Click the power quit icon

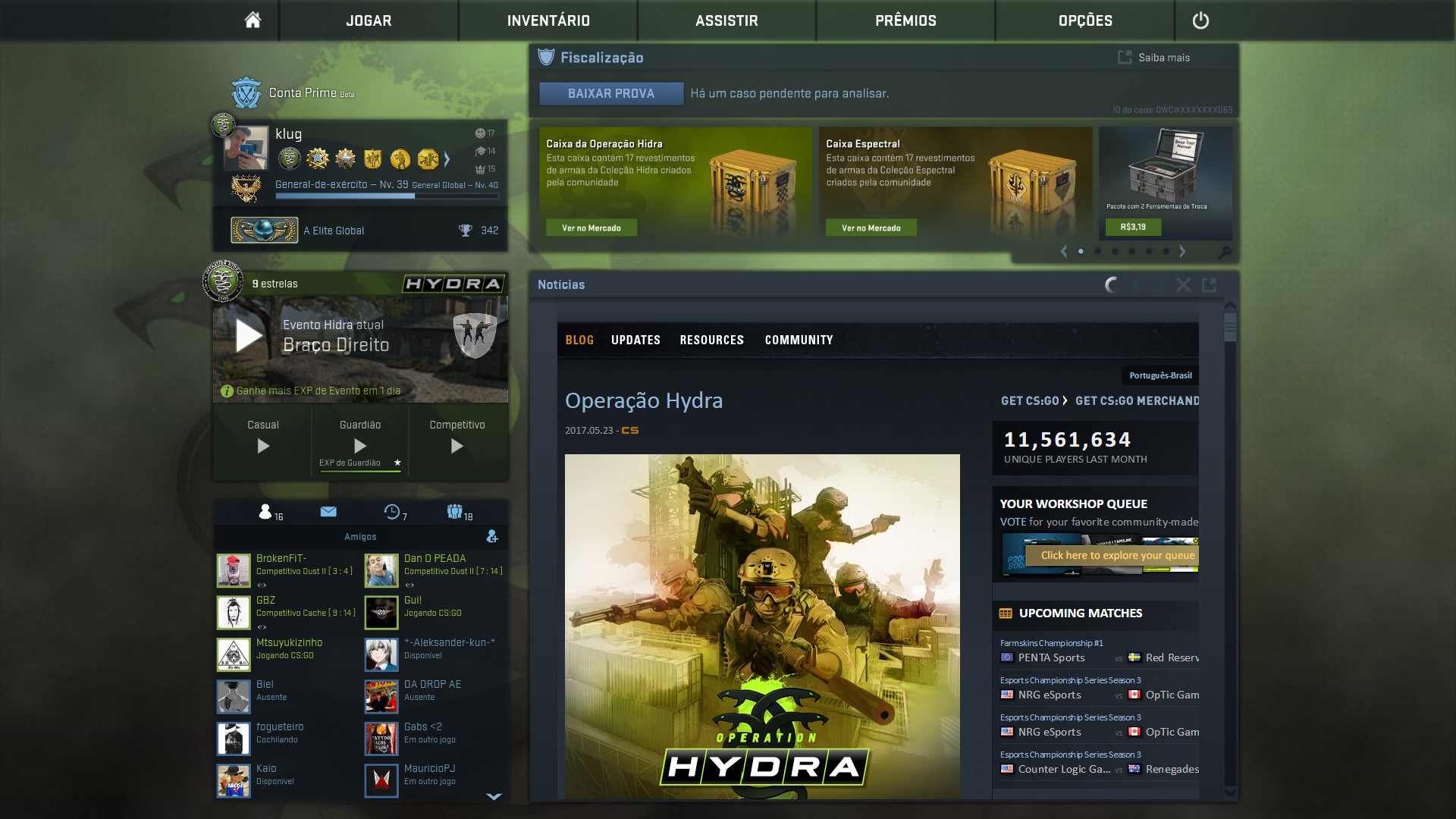1200,20
